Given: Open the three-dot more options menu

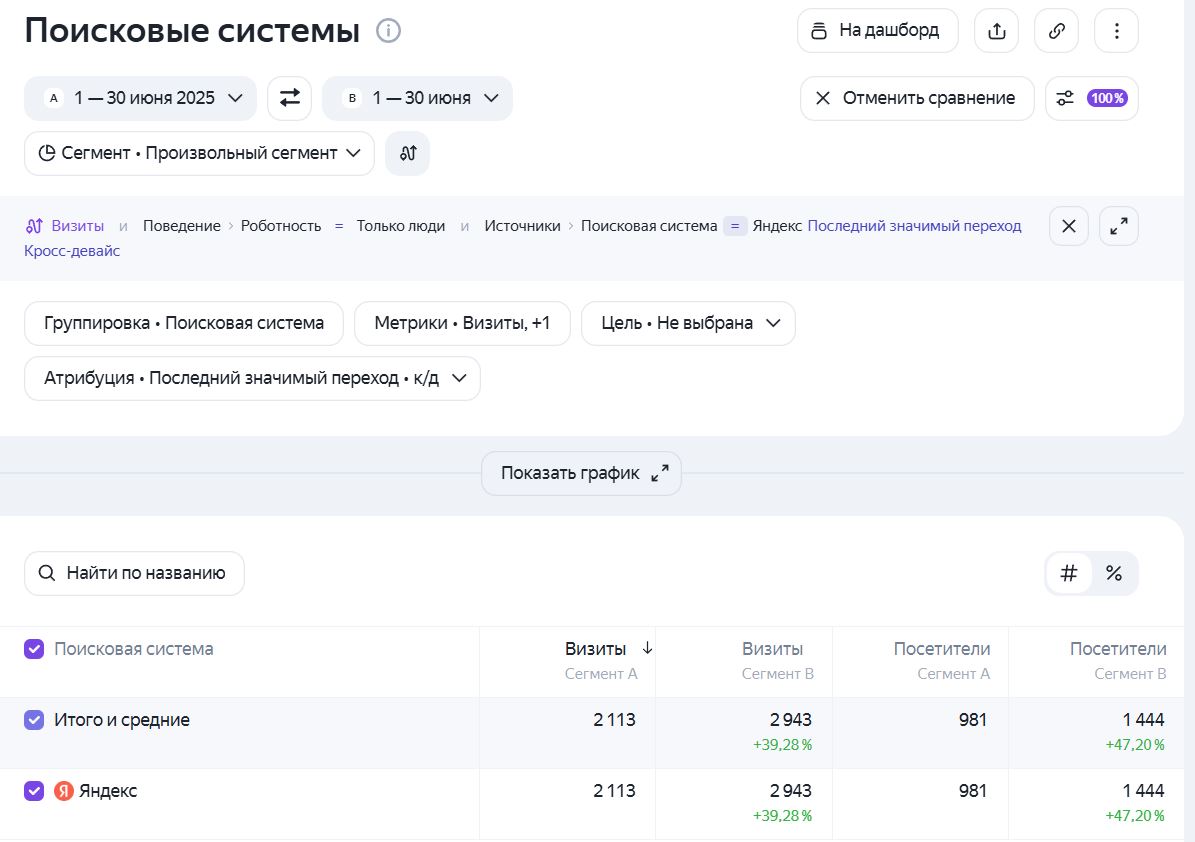Looking at the screenshot, I should point(1117,31).
